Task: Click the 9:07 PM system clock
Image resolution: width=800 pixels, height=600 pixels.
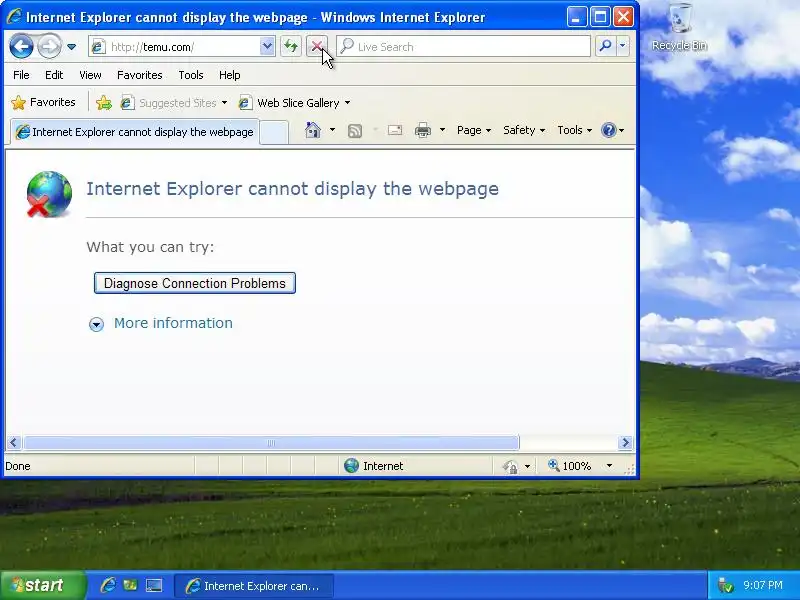Action: click(x=763, y=585)
